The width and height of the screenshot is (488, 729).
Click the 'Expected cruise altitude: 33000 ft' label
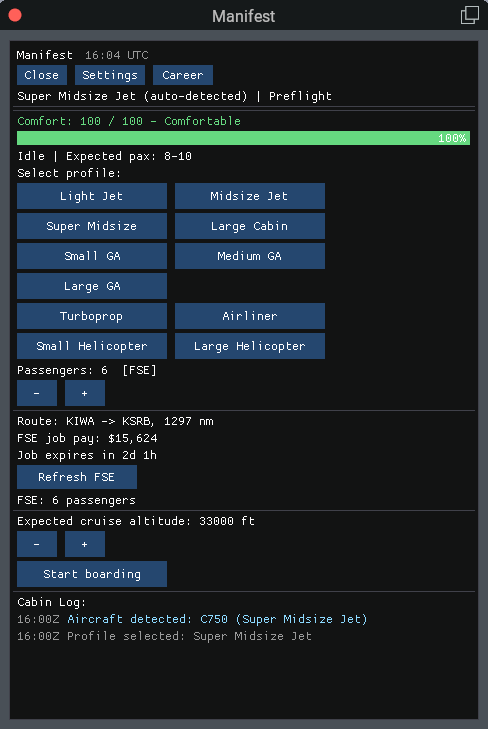point(136,521)
